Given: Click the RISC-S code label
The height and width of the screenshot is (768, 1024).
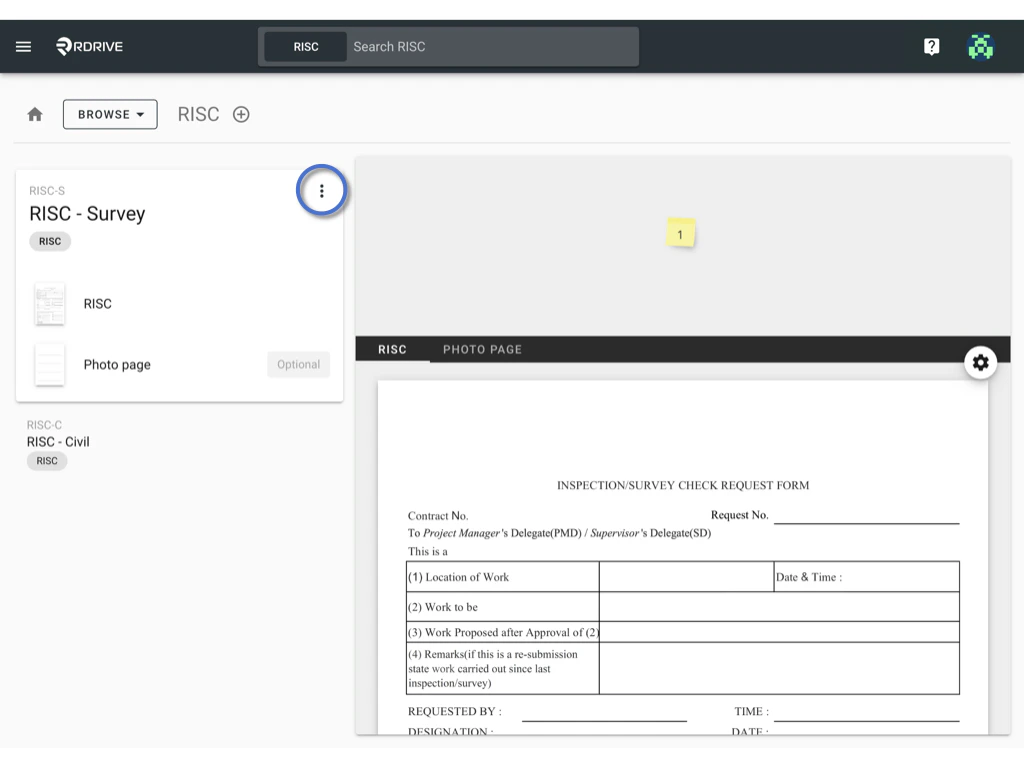Looking at the screenshot, I should (47, 191).
